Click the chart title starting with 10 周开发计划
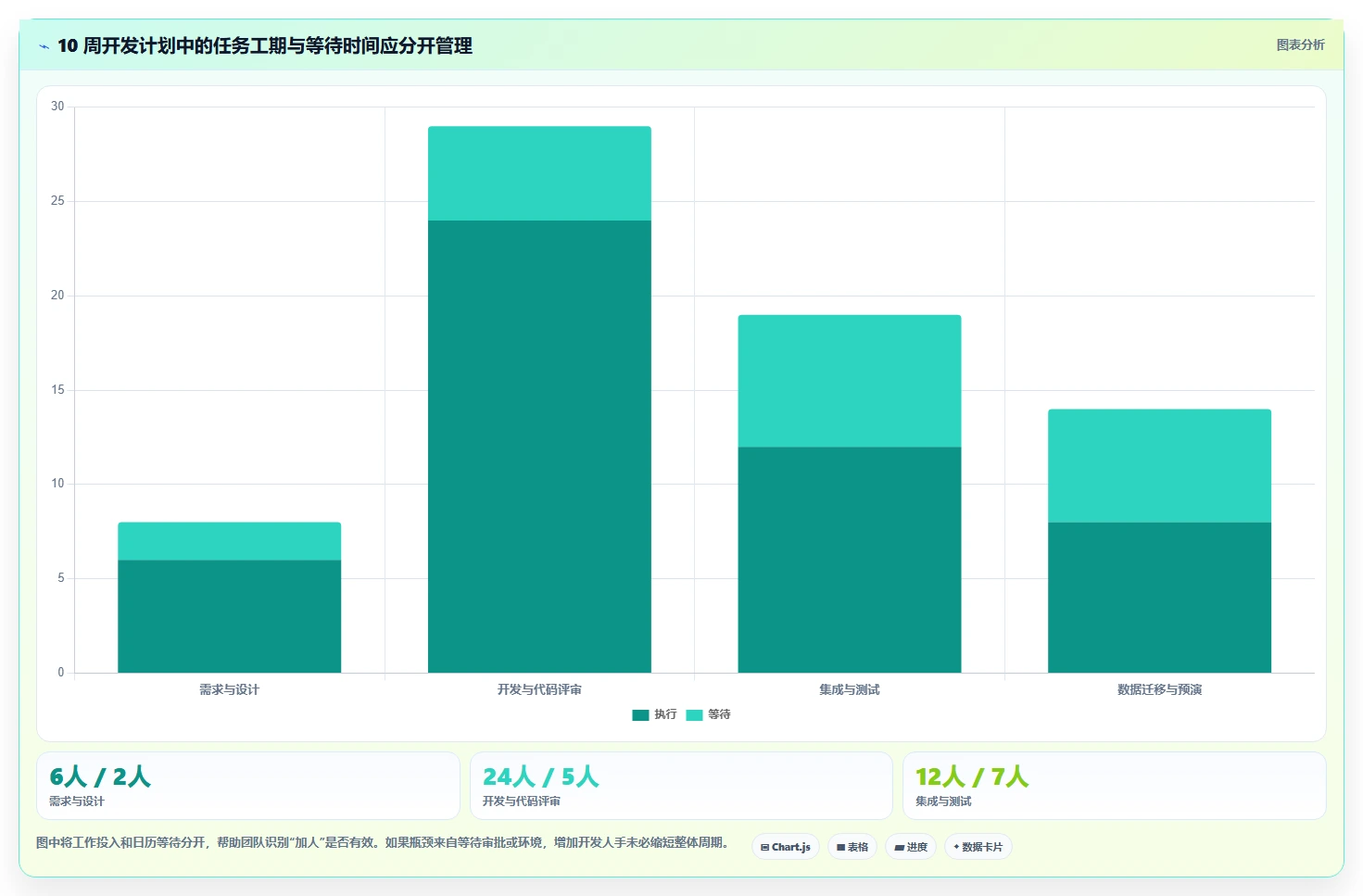Viewport: 1363px width, 896px height. [265, 45]
